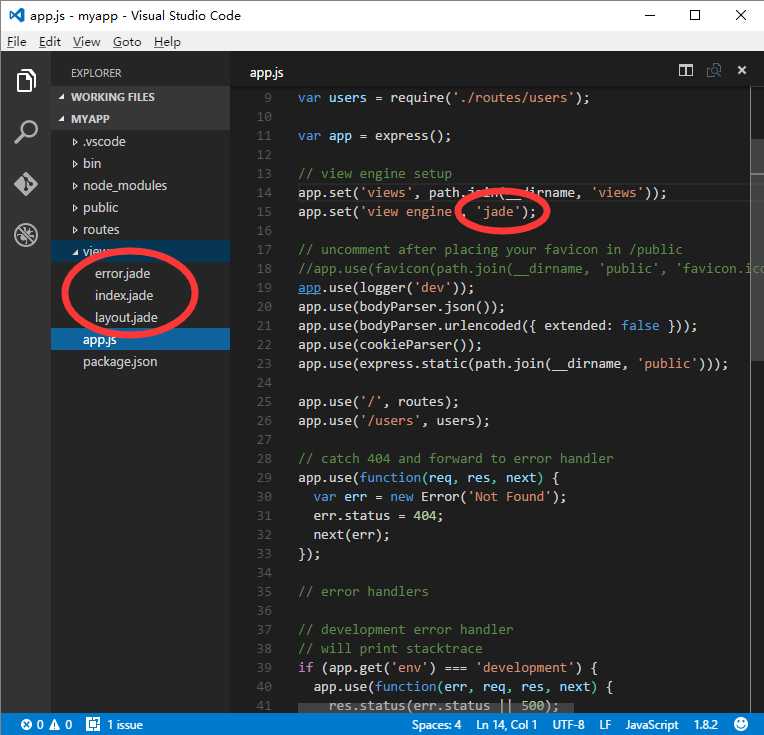
Task: Collapse the views folder
Action: 75,252
